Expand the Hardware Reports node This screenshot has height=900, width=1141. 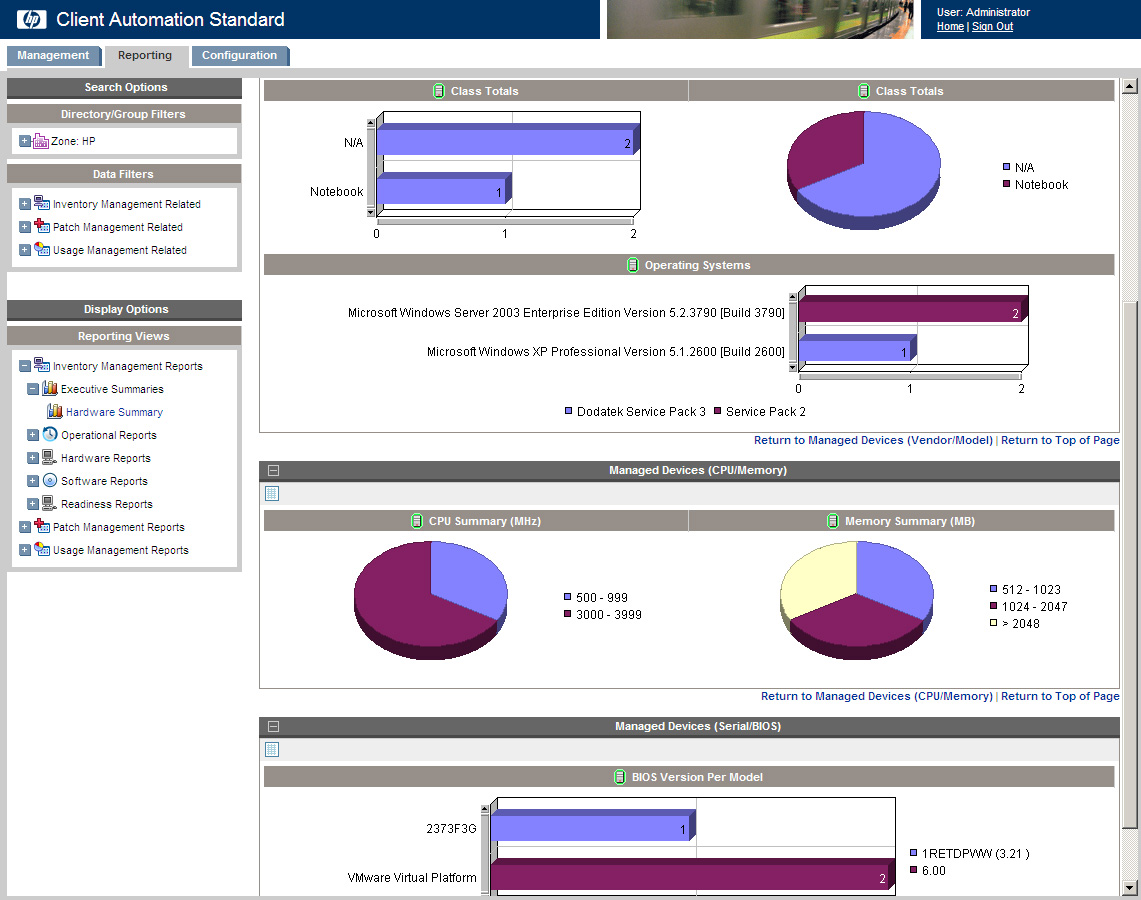[33, 458]
